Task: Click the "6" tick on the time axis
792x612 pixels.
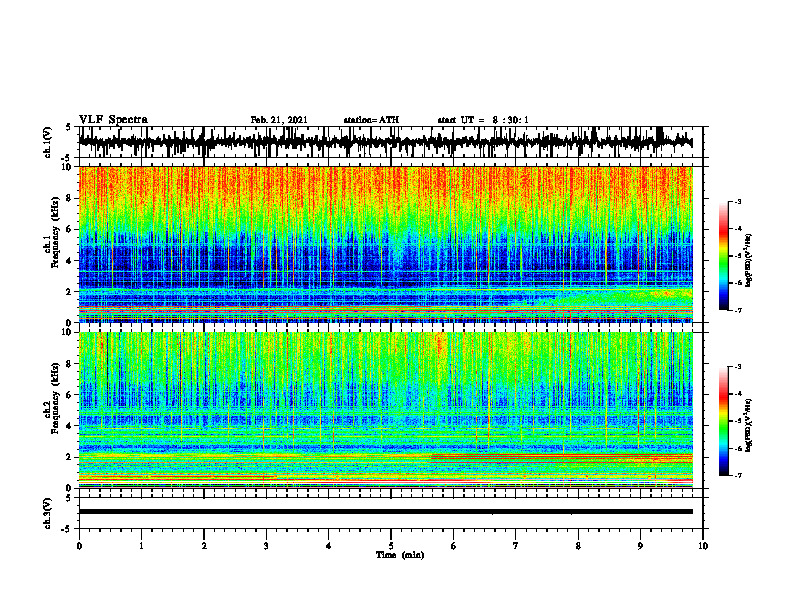Action: click(454, 546)
